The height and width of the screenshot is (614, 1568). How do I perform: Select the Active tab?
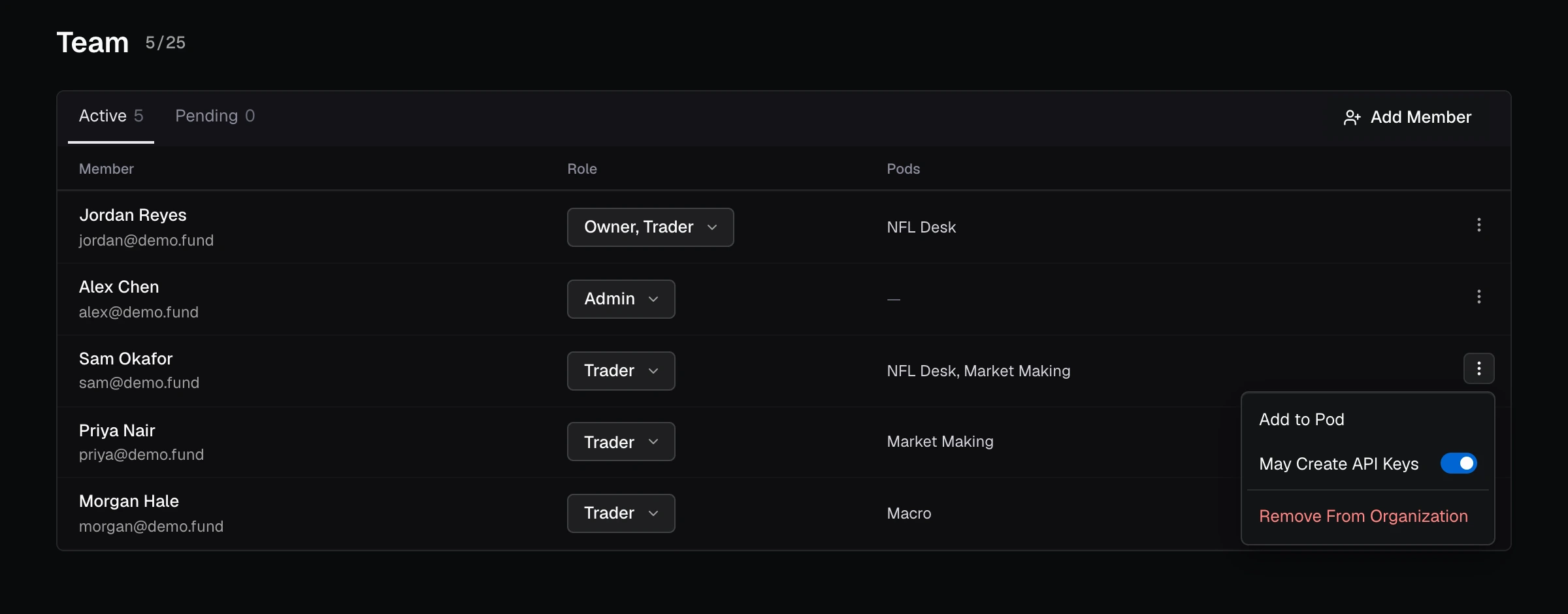pyautogui.click(x=111, y=116)
